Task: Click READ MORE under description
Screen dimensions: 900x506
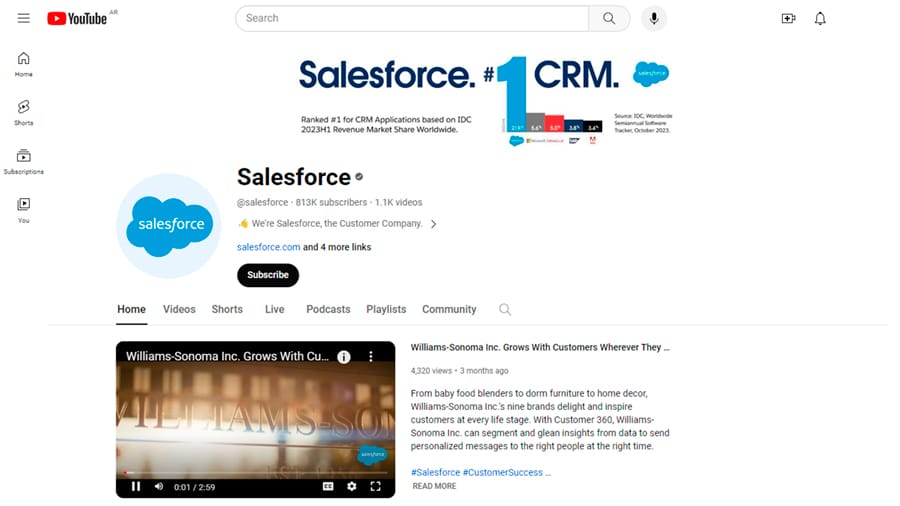Action: (x=435, y=486)
